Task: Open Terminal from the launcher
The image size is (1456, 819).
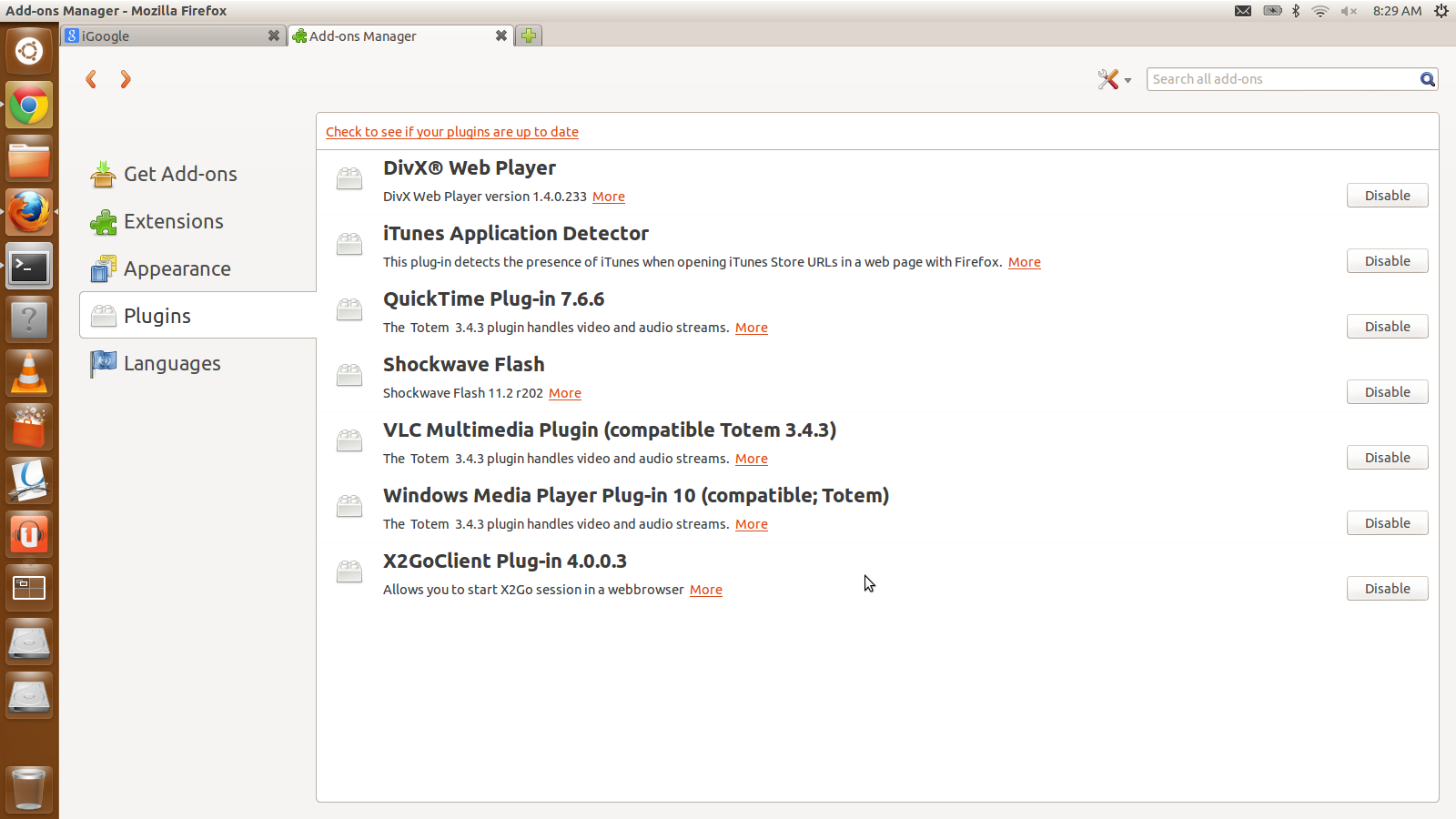Action: (29, 267)
